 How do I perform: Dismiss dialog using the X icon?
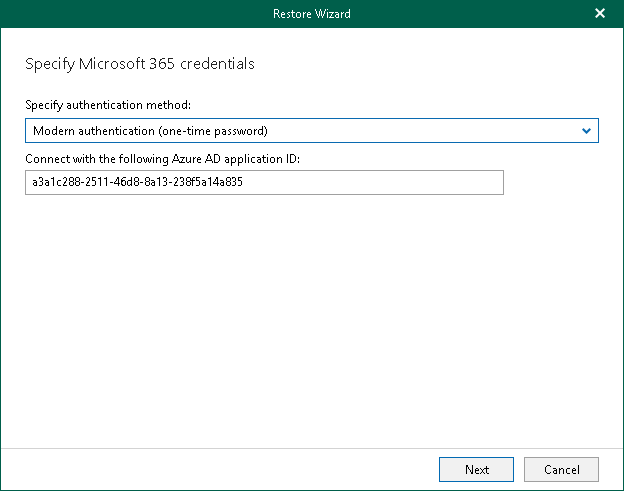coord(599,14)
